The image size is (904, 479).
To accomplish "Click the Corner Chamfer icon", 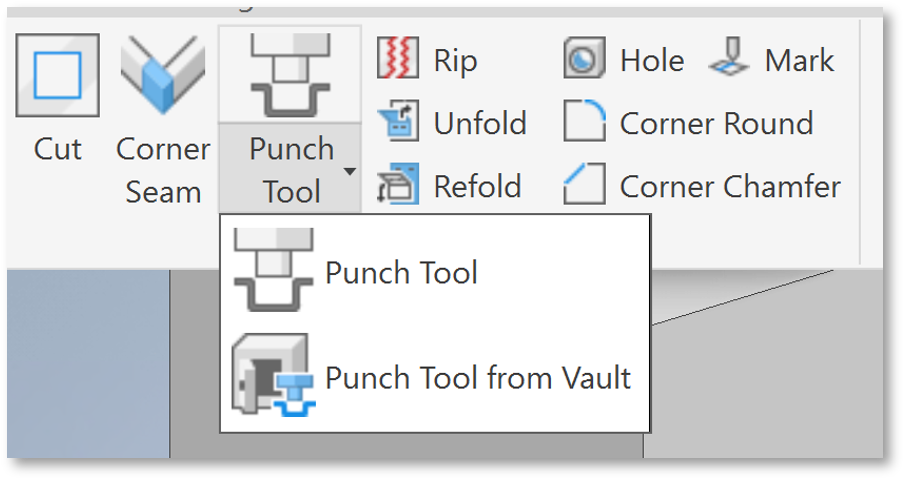I will [x=584, y=184].
